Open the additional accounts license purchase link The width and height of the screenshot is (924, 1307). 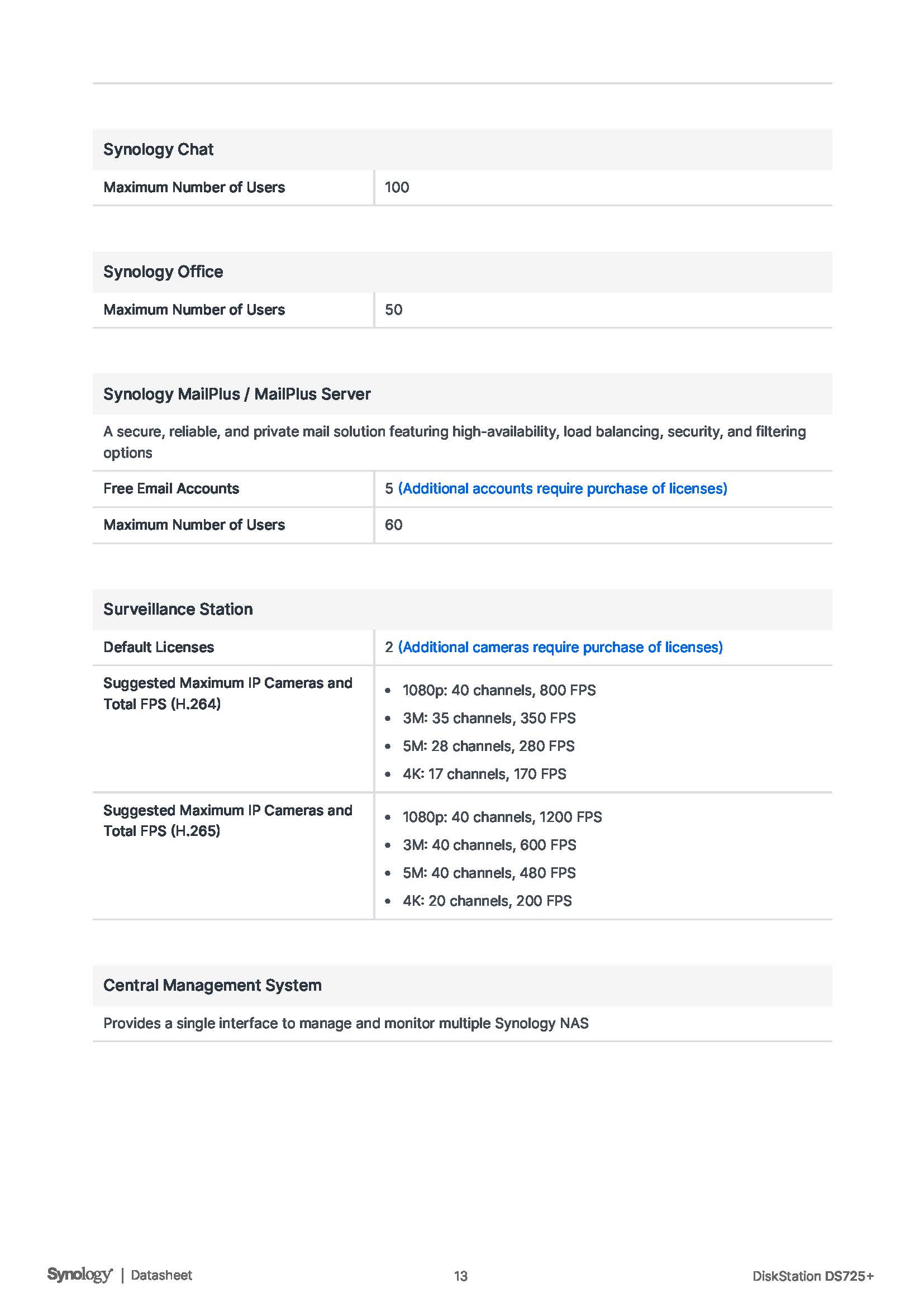562,488
